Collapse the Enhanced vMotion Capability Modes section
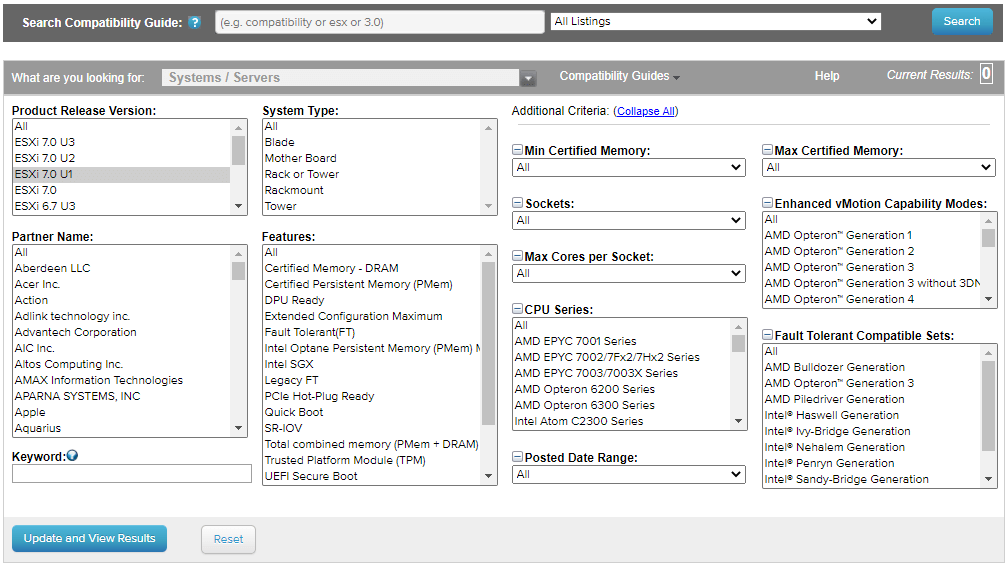 (x=767, y=204)
